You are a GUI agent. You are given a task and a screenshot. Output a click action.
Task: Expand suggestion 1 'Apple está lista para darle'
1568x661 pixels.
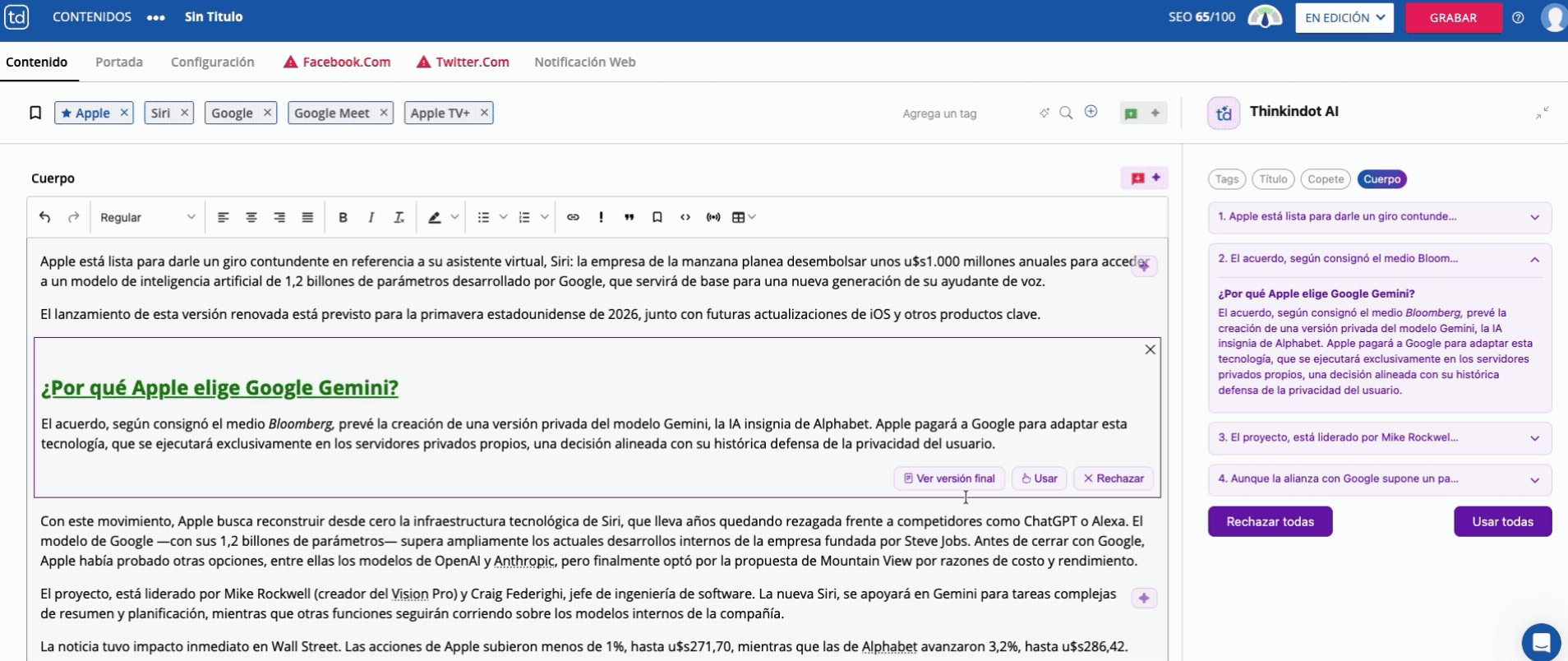pos(1380,217)
